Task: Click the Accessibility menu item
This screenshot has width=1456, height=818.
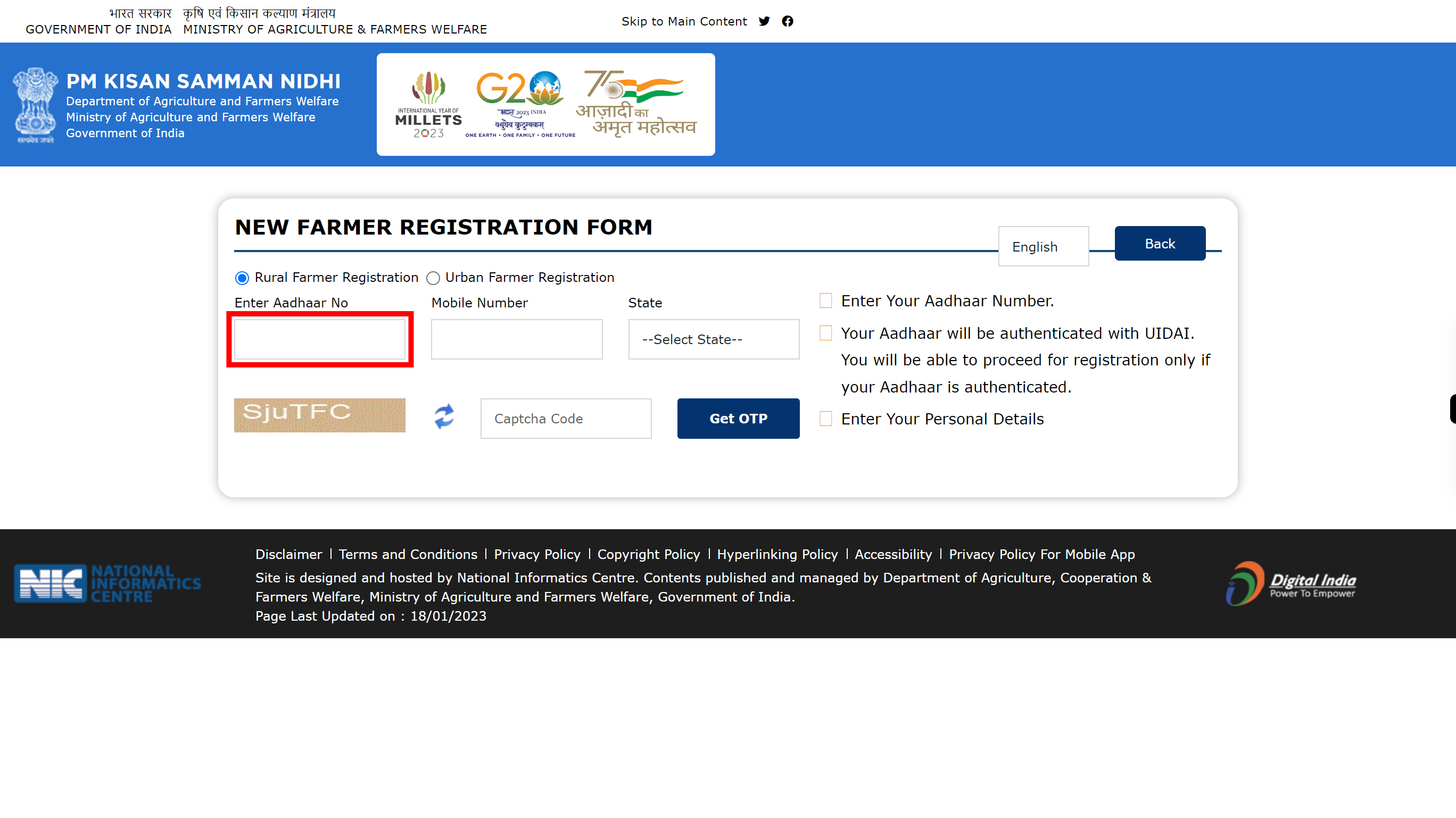Action: 893,554
